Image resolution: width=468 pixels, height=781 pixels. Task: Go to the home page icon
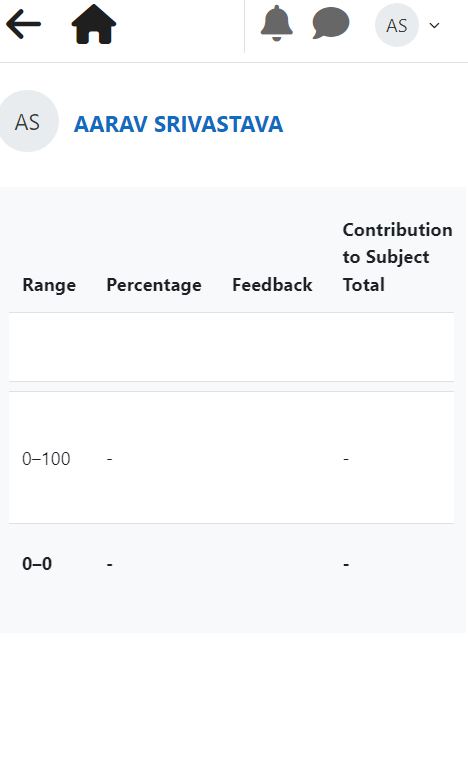(x=94, y=24)
